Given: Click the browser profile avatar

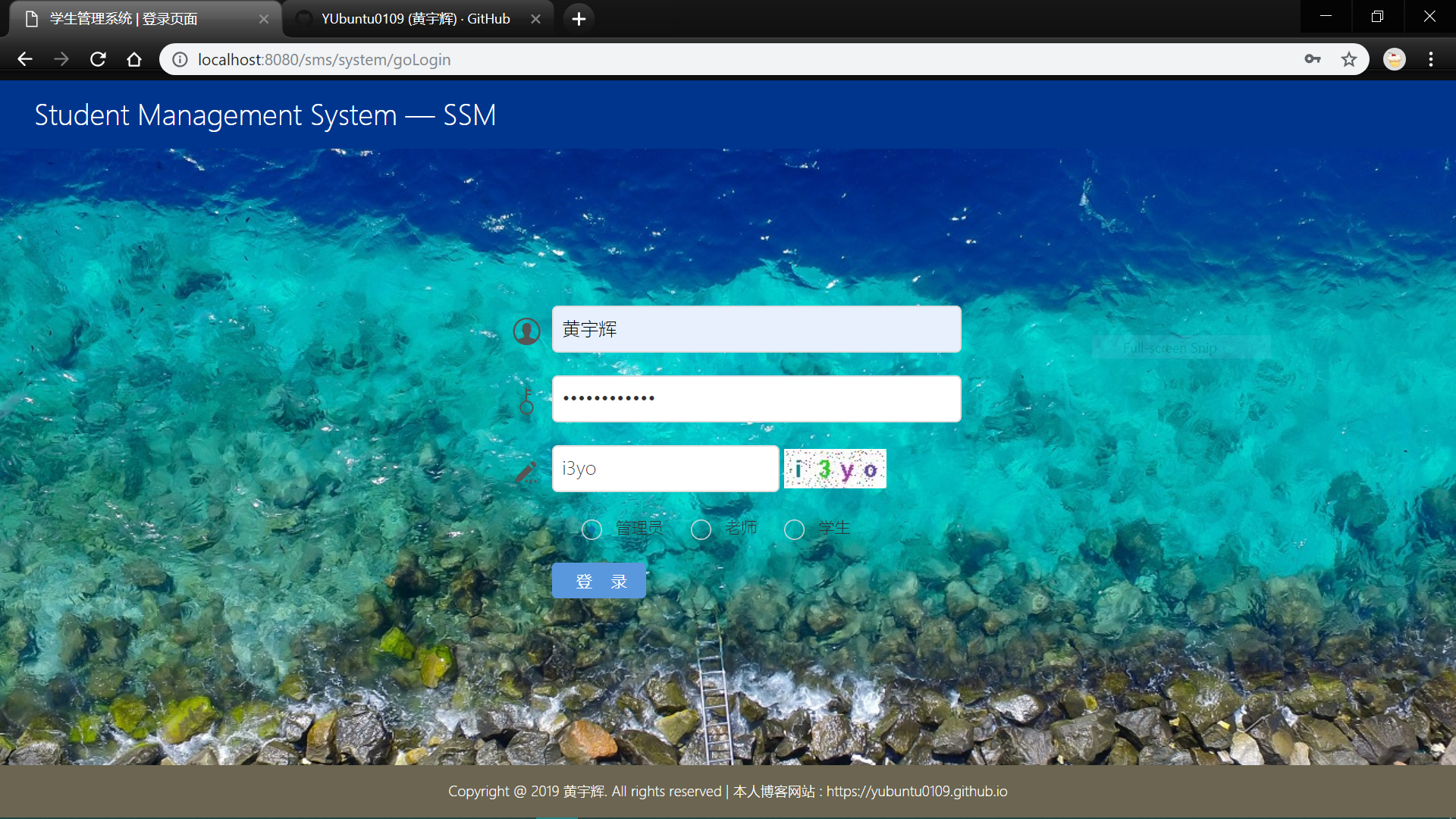Looking at the screenshot, I should click(x=1394, y=59).
